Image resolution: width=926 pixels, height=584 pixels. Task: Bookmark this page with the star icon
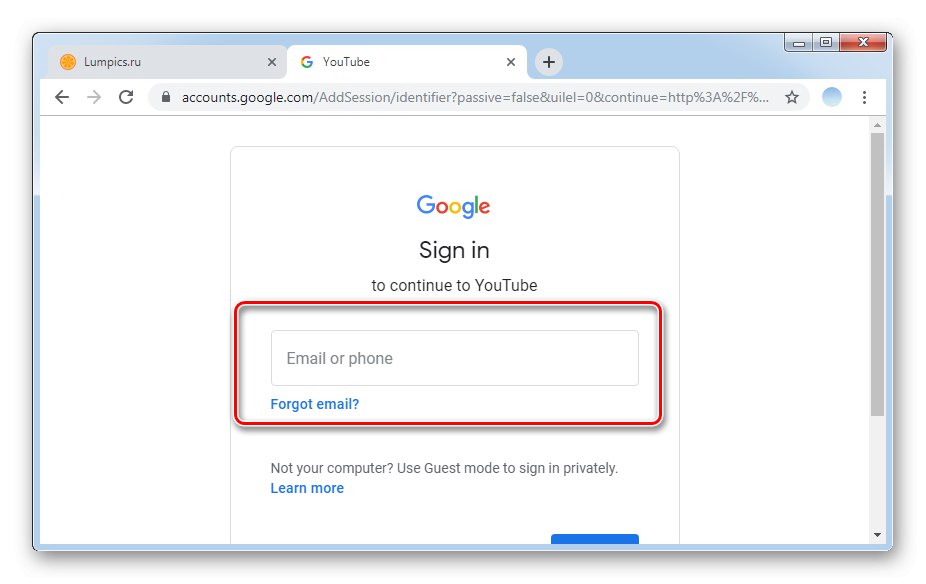click(x=792, y=97)
